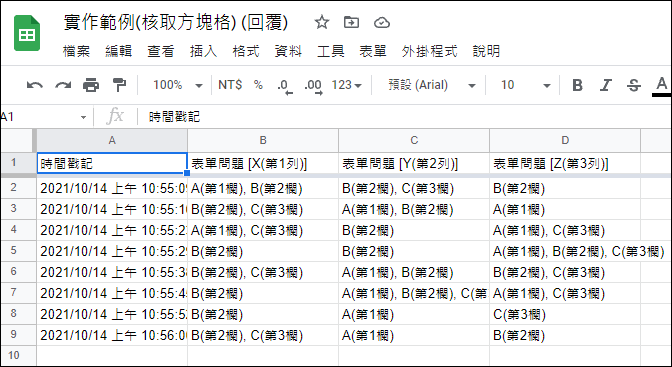The width and height of the screenshot is (672, 367).
Task: Select cell 表單問題 [Y(第2列)]
Action: click(414, 163)
